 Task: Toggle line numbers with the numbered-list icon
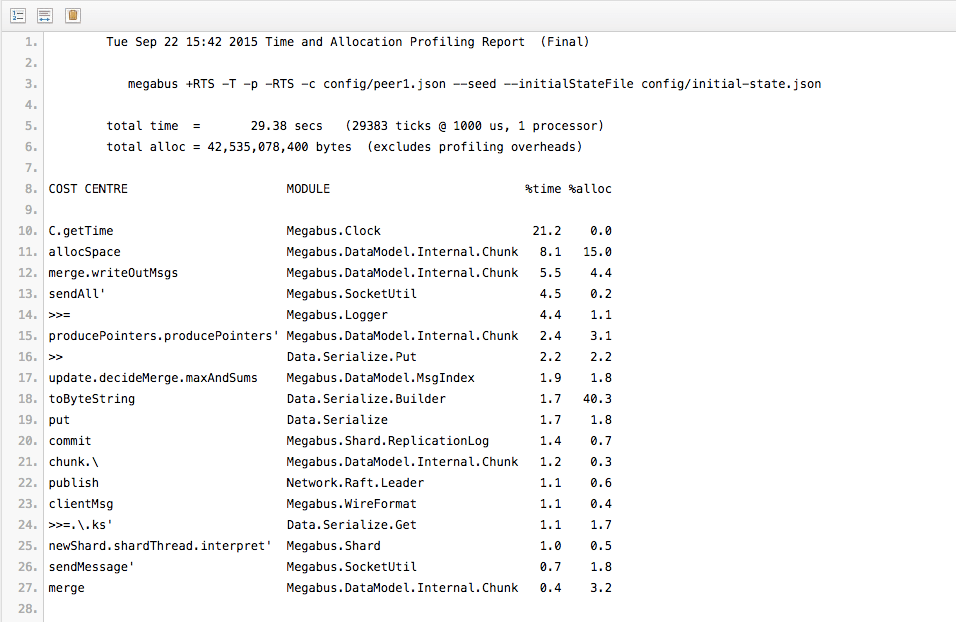tap(18, 16)
